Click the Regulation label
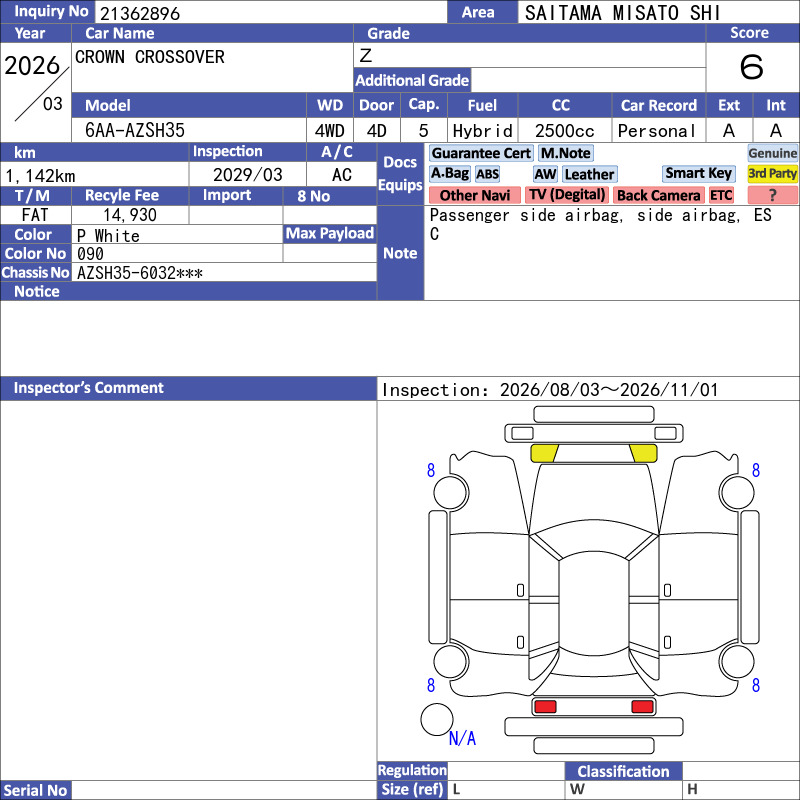The width and height of the screenshot is (800, 800). [x=412, y=770]
